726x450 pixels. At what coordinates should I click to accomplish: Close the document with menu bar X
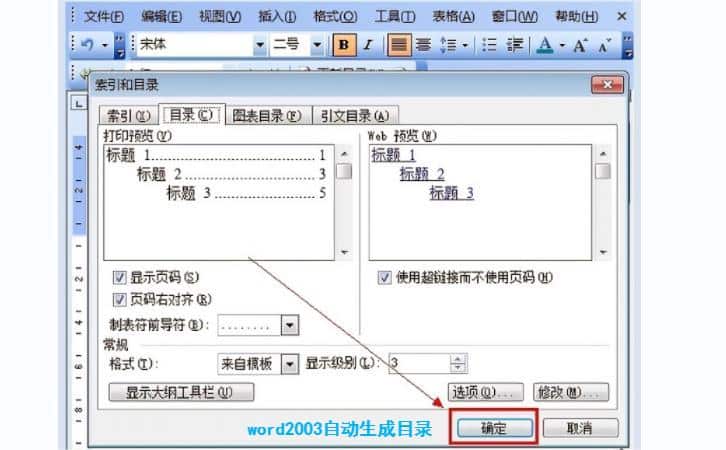click(x=622, y=17)
